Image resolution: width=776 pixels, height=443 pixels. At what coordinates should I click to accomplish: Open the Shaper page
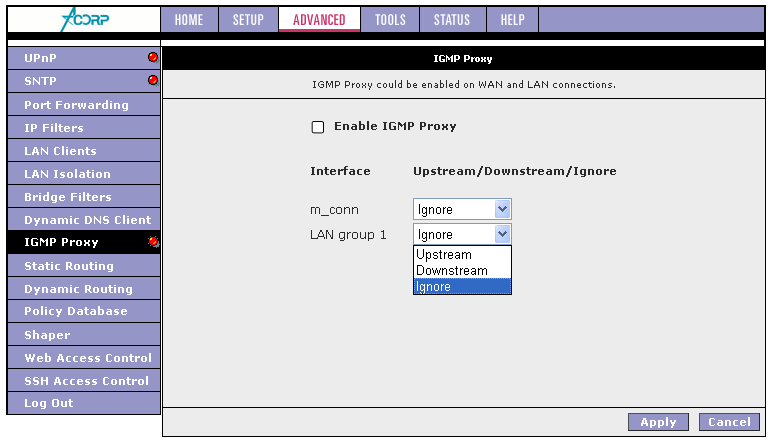(84, 335)
